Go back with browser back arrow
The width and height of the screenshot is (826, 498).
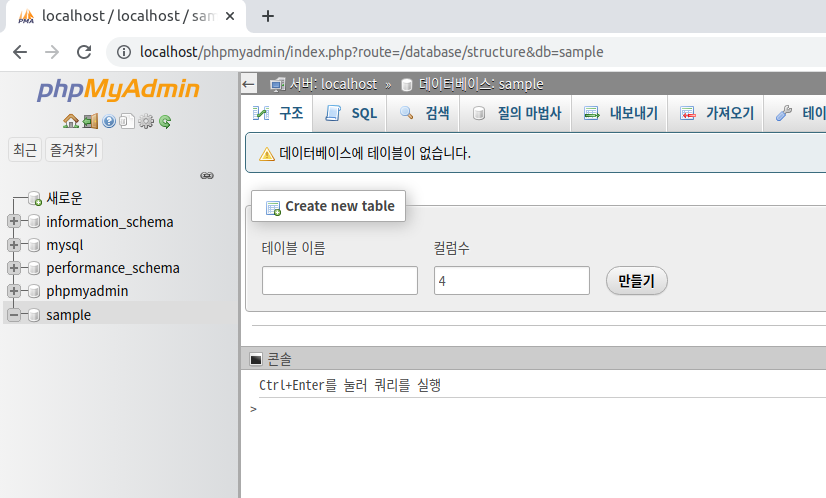coord(20,52)
